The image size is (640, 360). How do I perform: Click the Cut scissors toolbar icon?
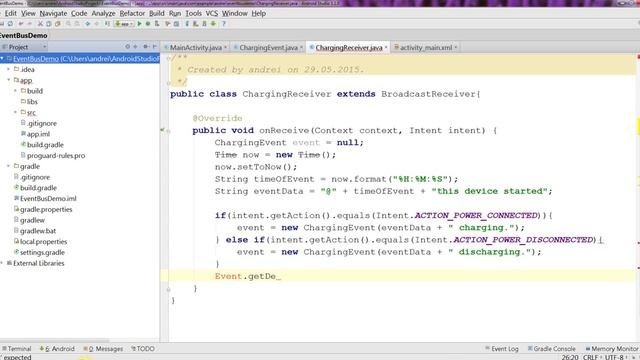click(x=40, y=24)
